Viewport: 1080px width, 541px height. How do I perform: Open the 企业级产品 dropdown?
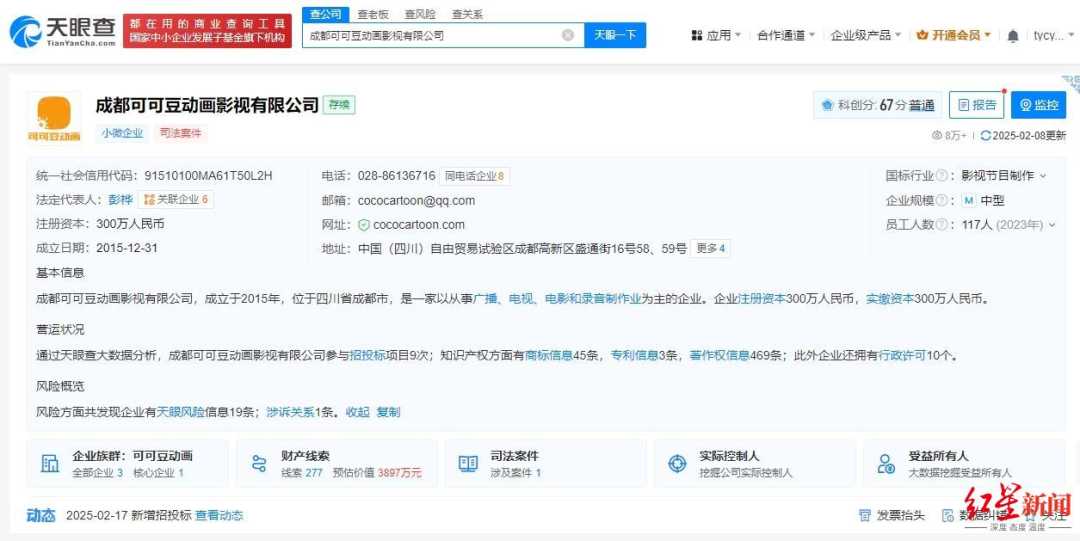click(x=866, y=35)
